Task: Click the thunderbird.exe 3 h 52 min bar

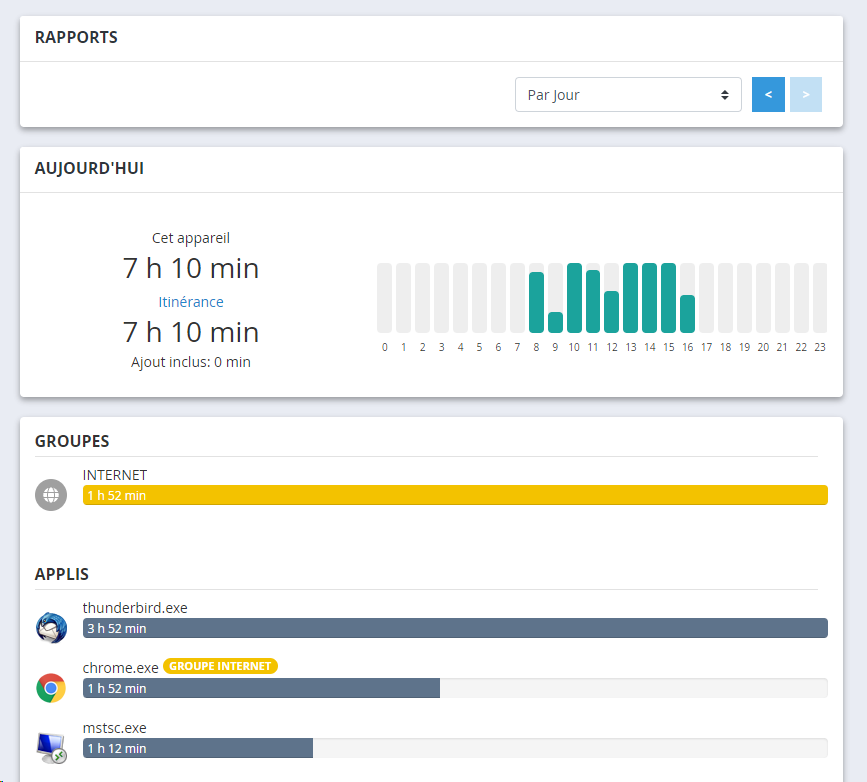Action: click(x=455, y=628)
